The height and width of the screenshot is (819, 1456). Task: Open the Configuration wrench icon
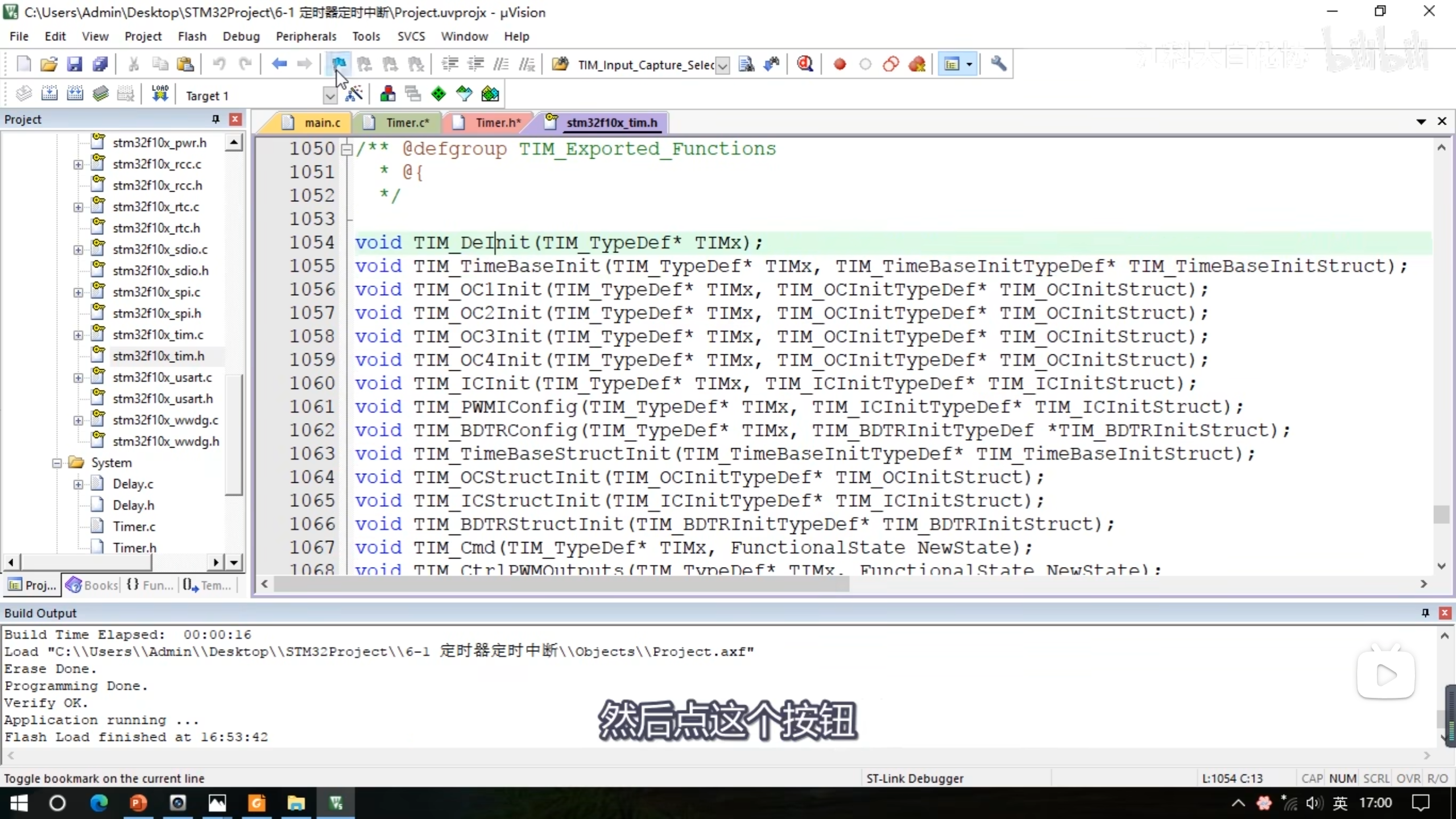pyautogui.click(x=998, y=64)
